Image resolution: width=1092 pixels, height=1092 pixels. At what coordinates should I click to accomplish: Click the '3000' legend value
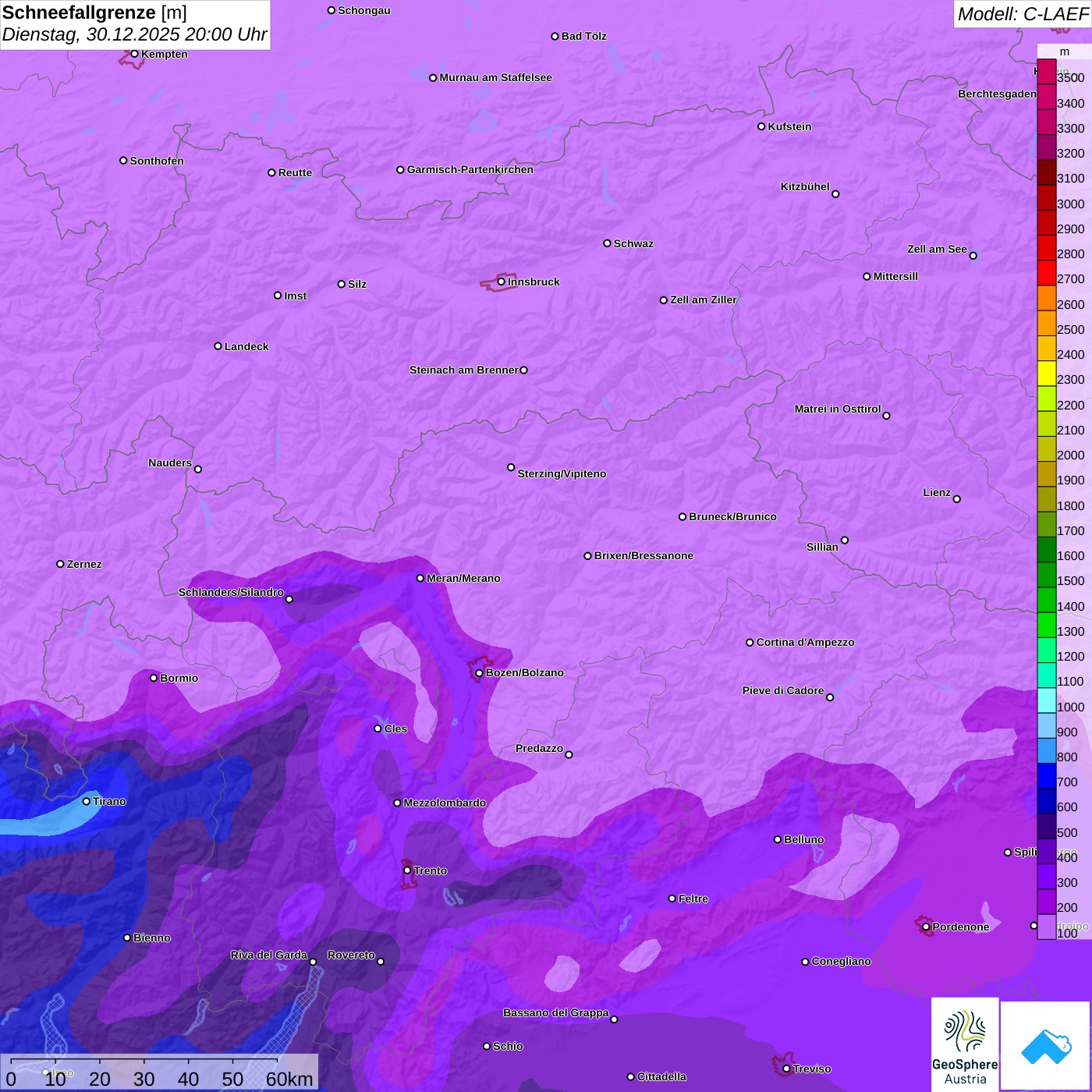1071,204
